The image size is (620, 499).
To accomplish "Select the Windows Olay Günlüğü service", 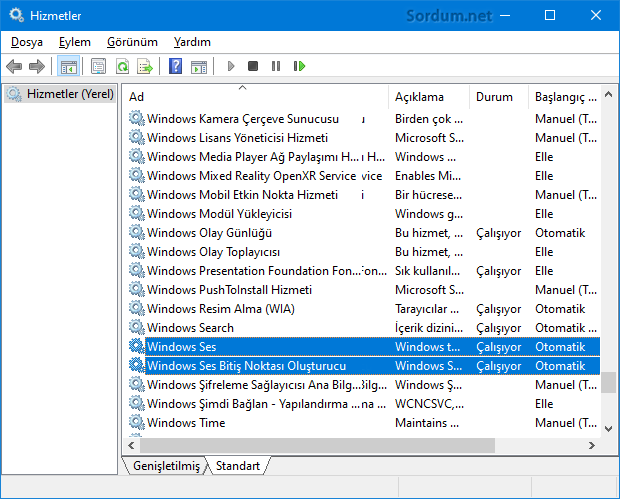I will pos(363,232).
